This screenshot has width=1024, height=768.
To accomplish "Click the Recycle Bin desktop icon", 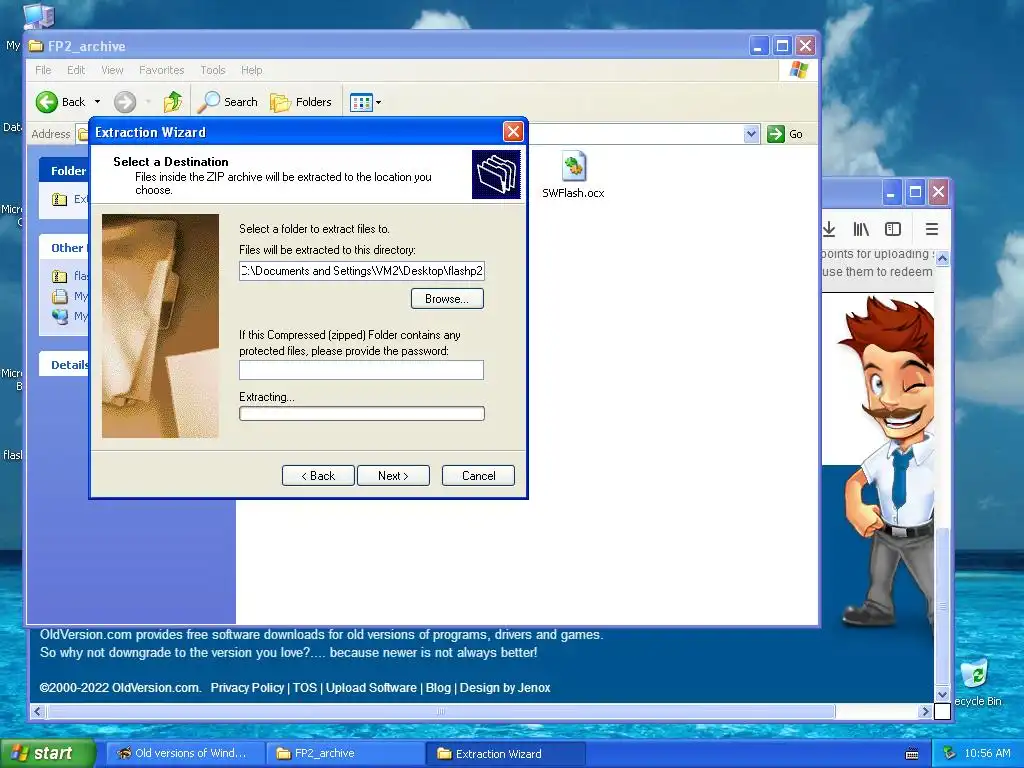I will tap(976, 673).
